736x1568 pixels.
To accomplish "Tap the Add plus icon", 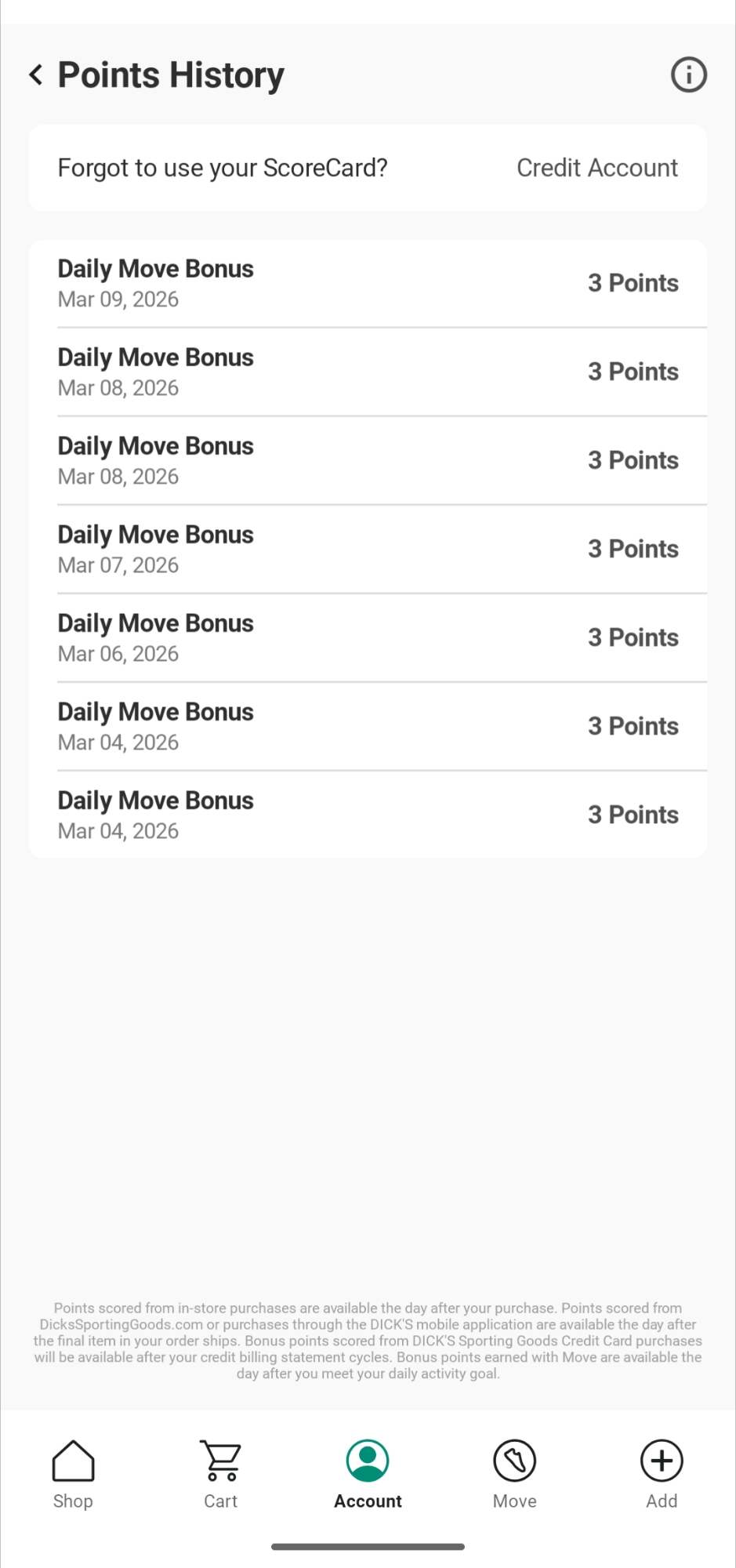I will 662,1461.
